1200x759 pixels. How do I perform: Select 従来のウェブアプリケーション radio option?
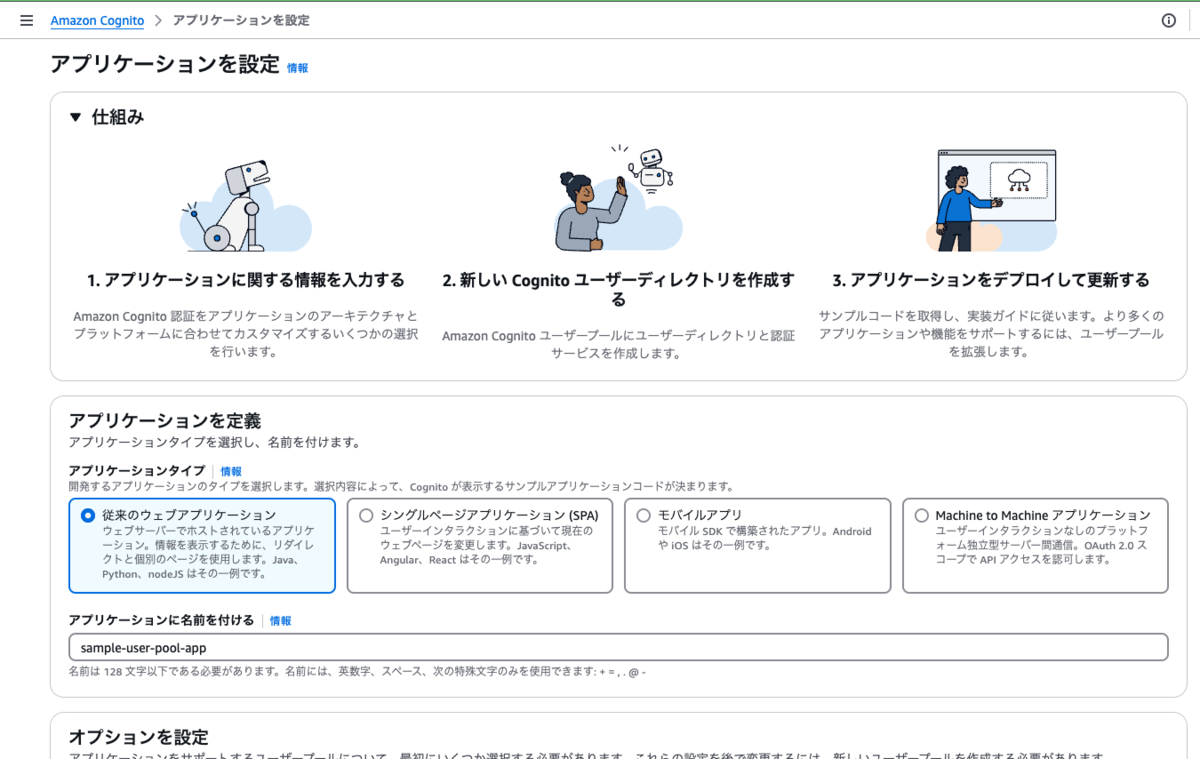(x=88, y=515)
